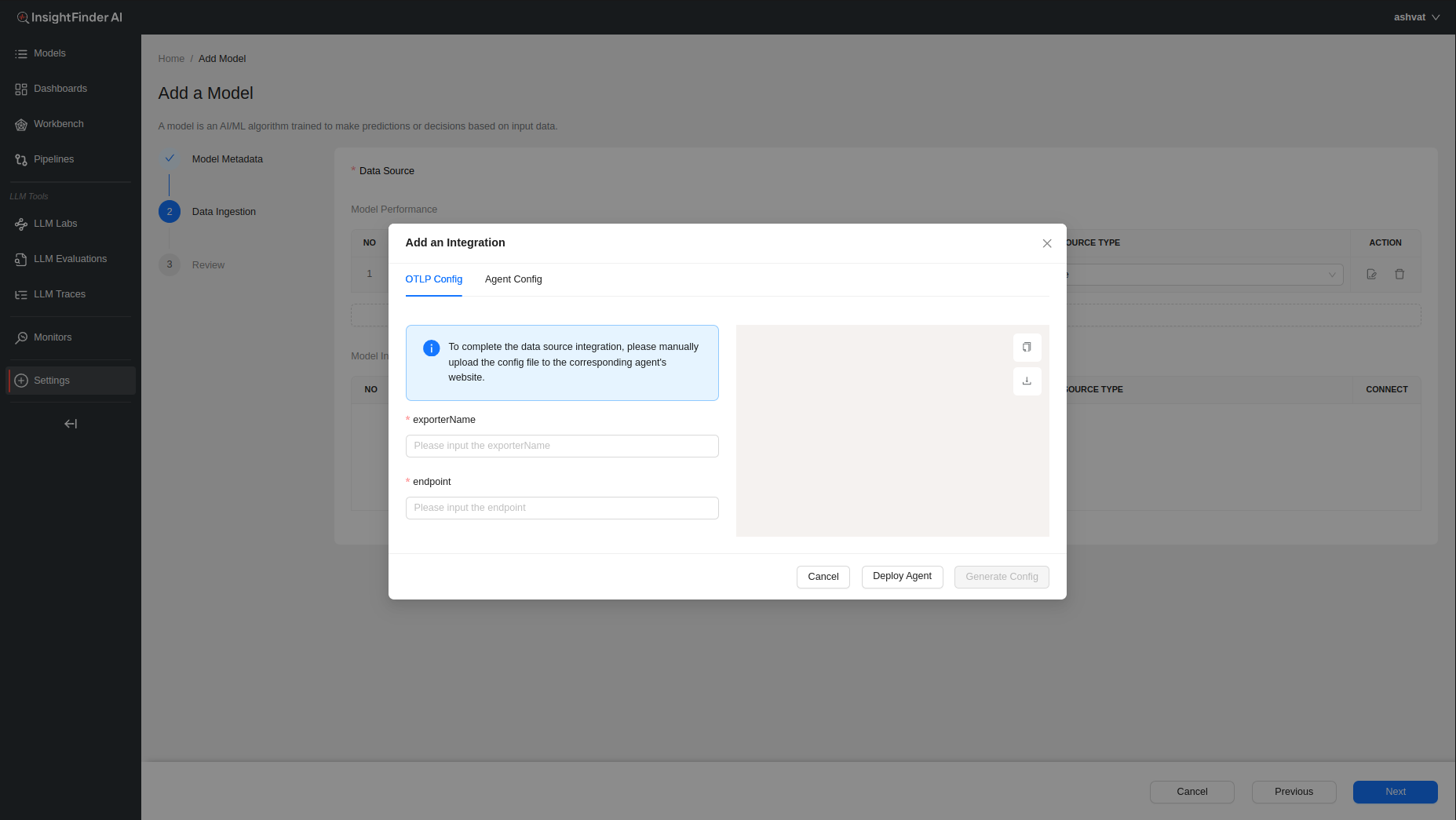Click the Home breadcrumb link
Screen dimensions: 1456x820
pos(171,59)
